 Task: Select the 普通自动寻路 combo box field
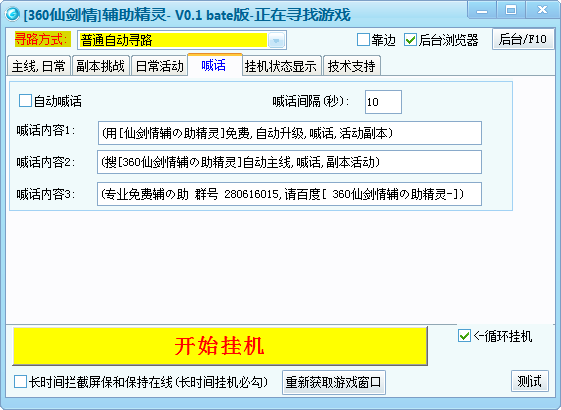point(182,40)
